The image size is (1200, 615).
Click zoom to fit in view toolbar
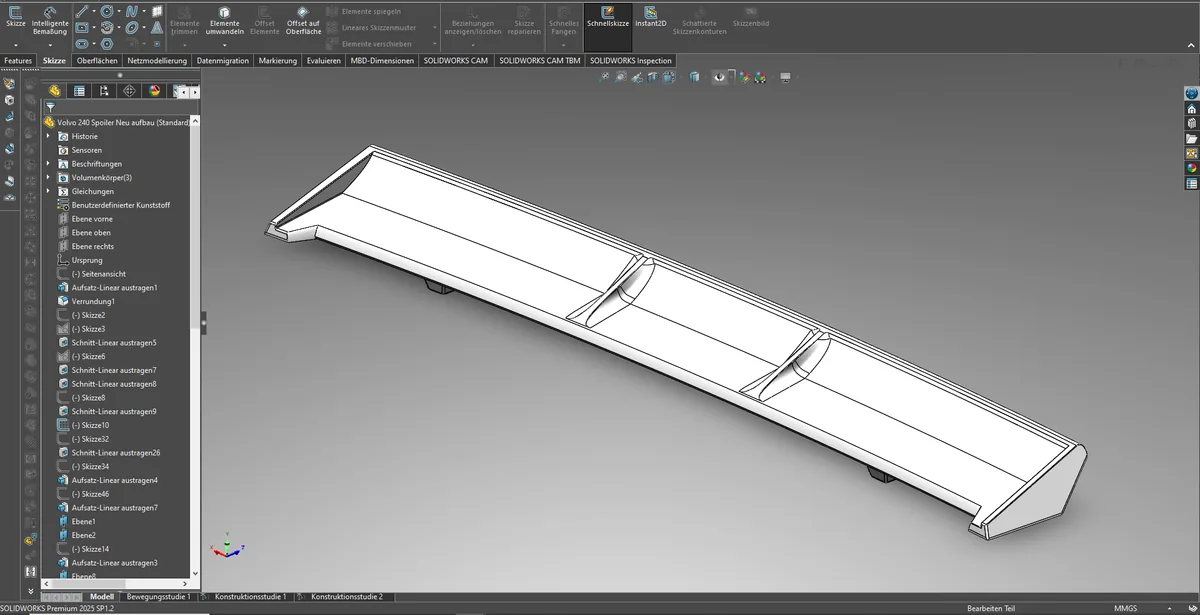(606, 77)
